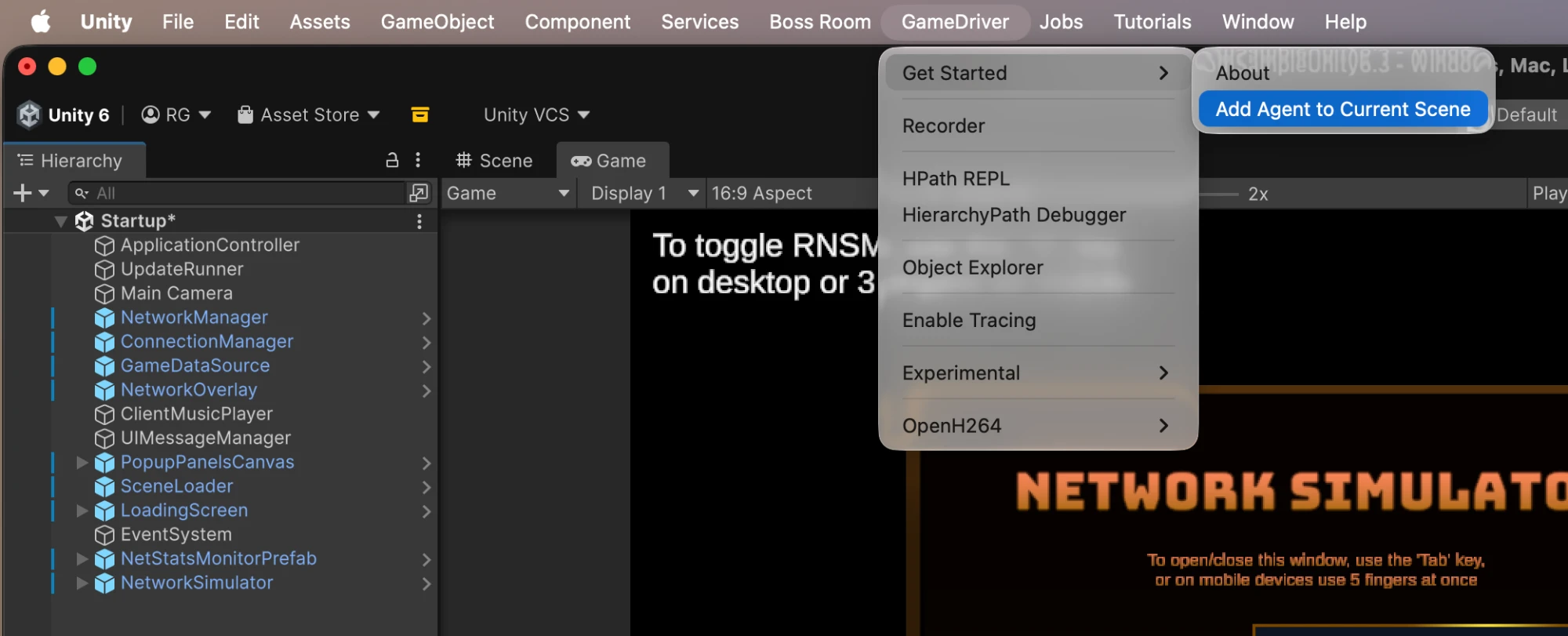Click the Hierarchy scene-search icon beside search
1568x636 pixels.
tap(419, 193)
